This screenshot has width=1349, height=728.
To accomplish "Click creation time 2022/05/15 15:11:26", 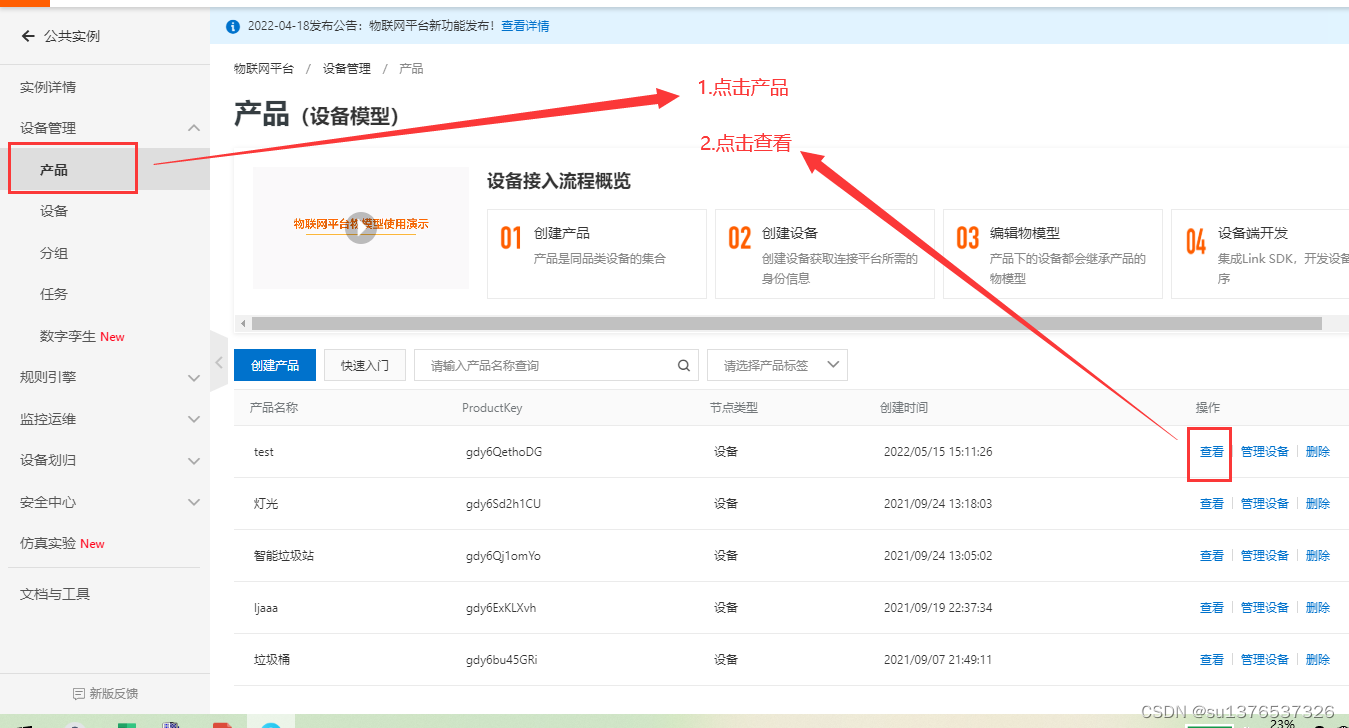I will 938,452.
